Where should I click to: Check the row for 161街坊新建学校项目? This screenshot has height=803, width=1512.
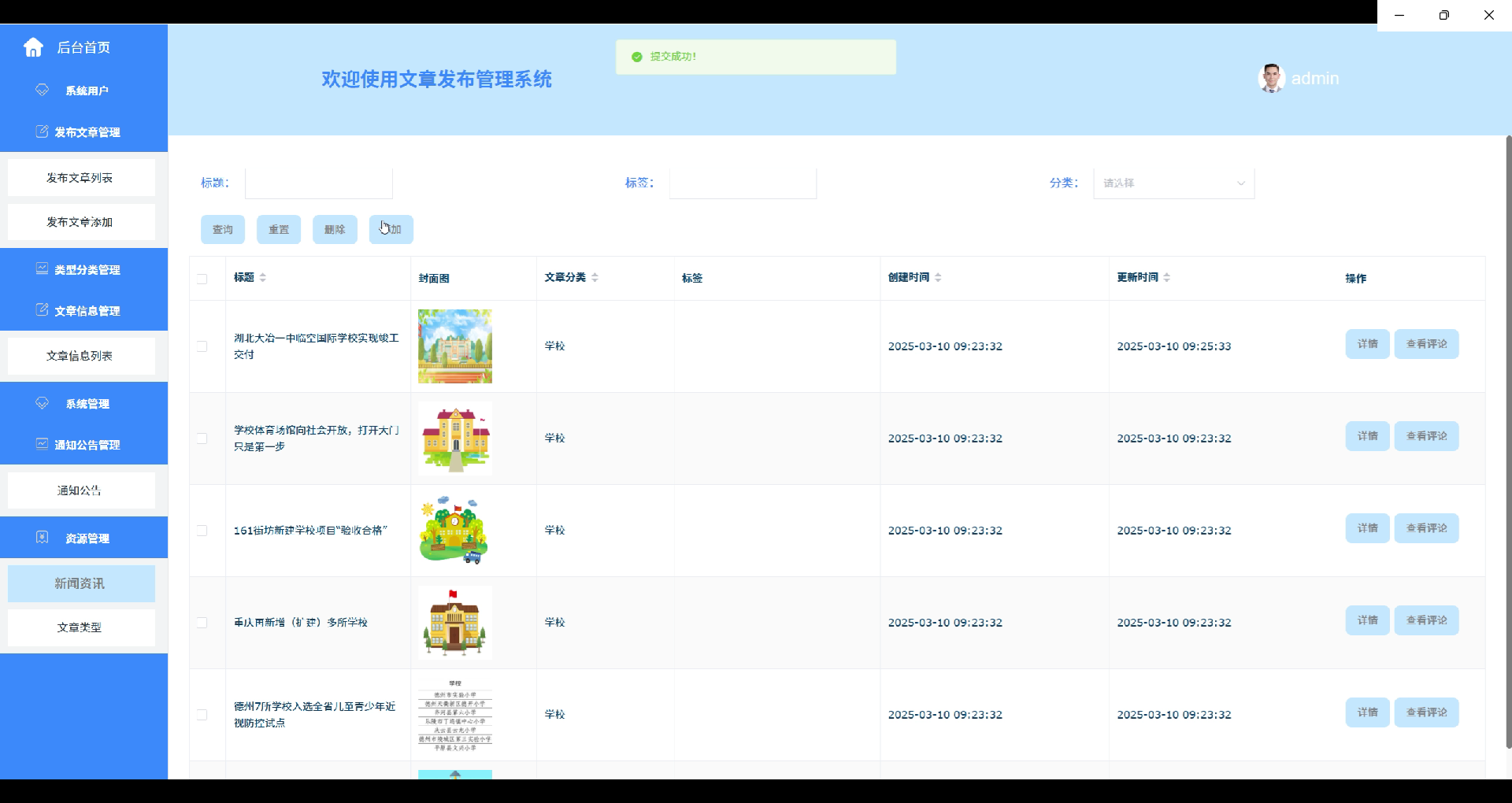202,531
